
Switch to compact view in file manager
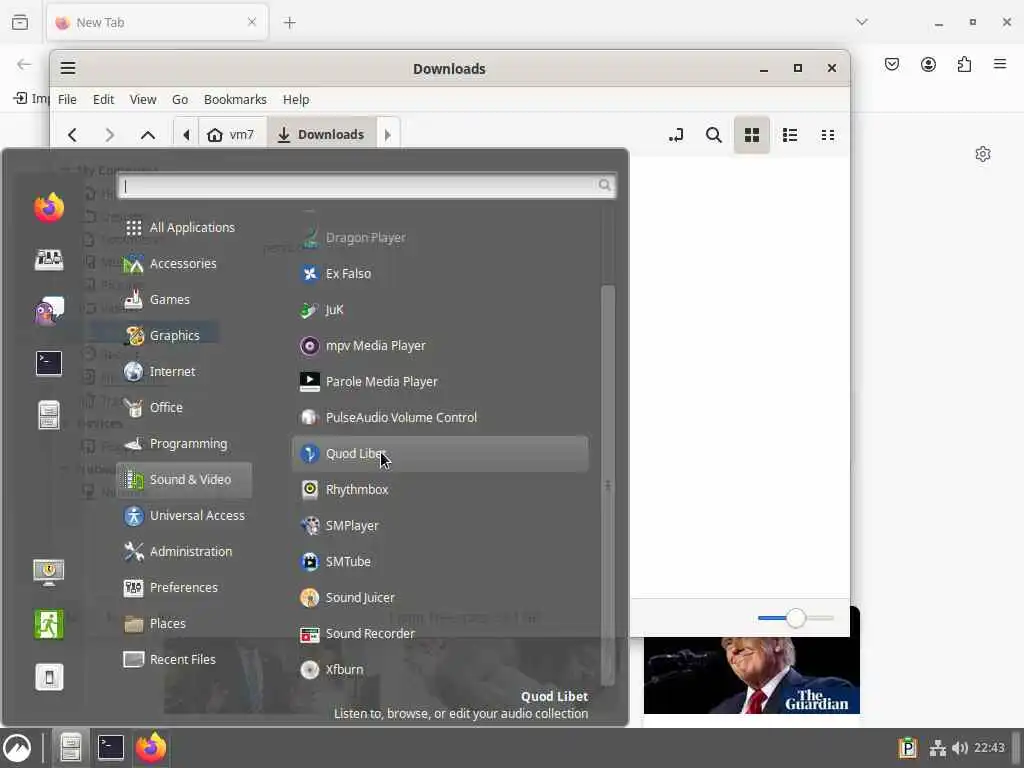point(827,135)
